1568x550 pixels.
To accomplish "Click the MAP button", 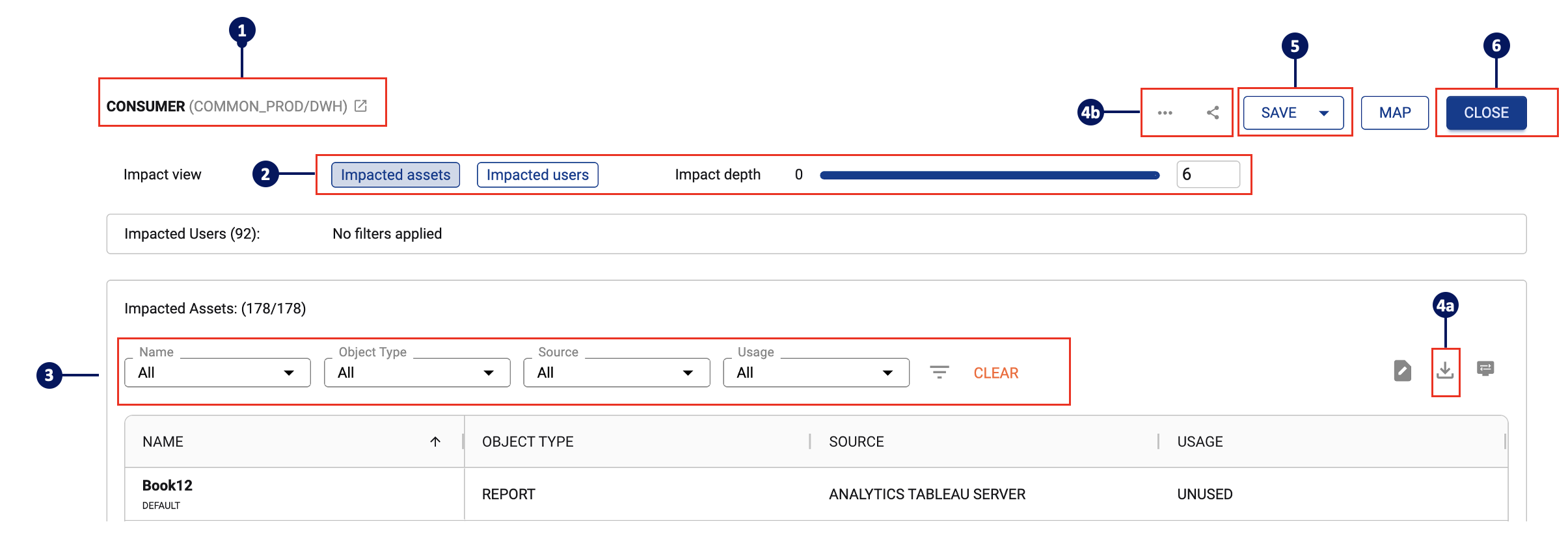I will (1394, 113).
